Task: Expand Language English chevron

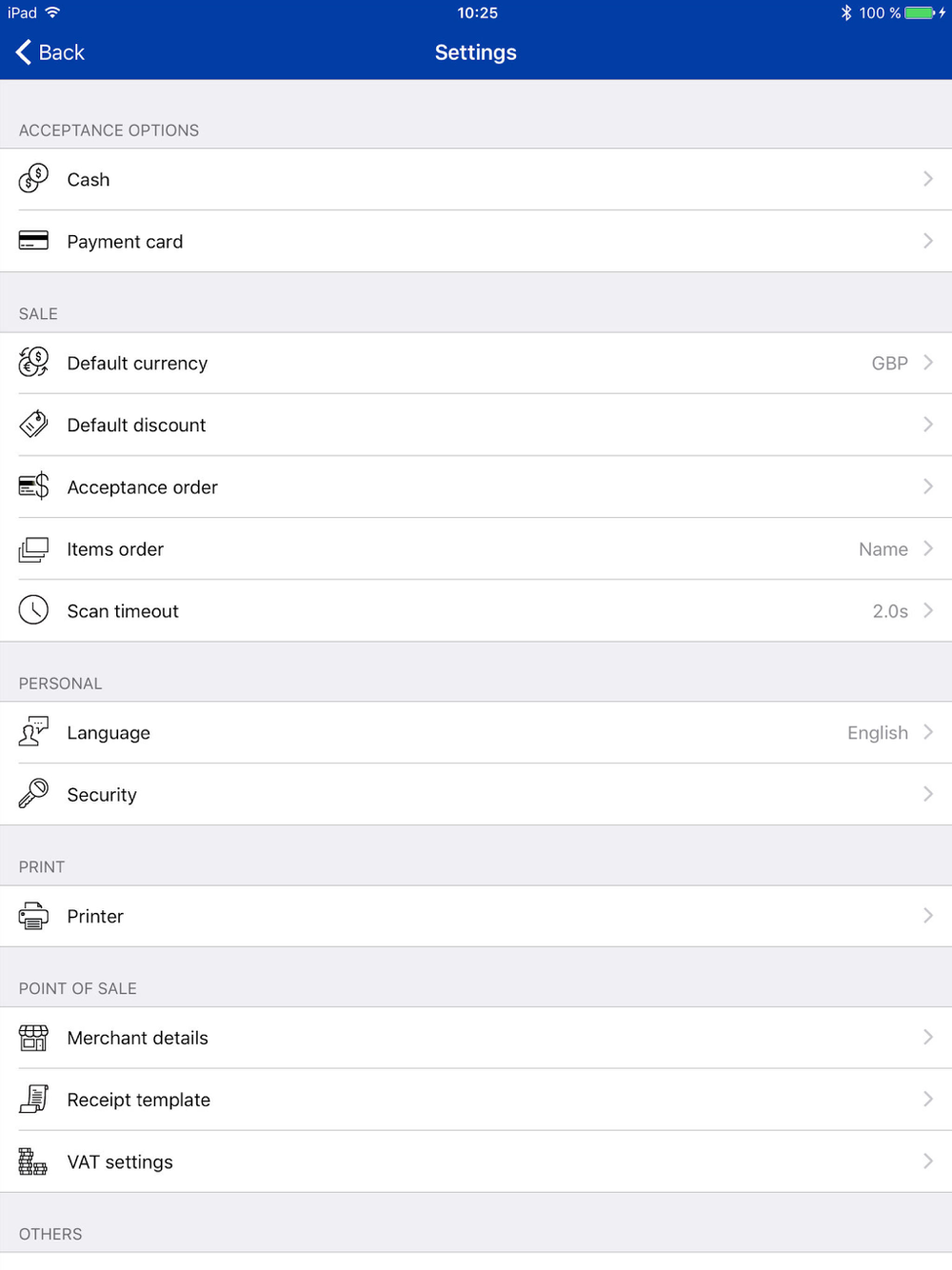Action: tap(928, 732)
